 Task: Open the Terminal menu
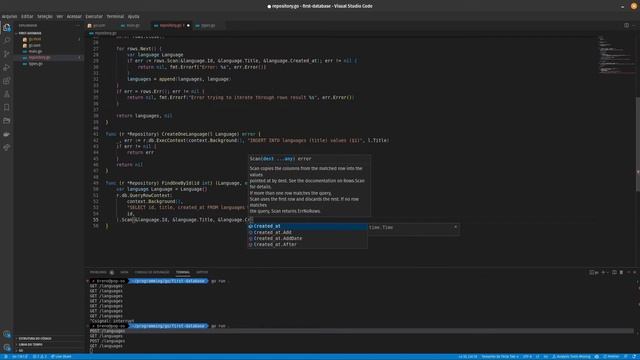(115, 16)
